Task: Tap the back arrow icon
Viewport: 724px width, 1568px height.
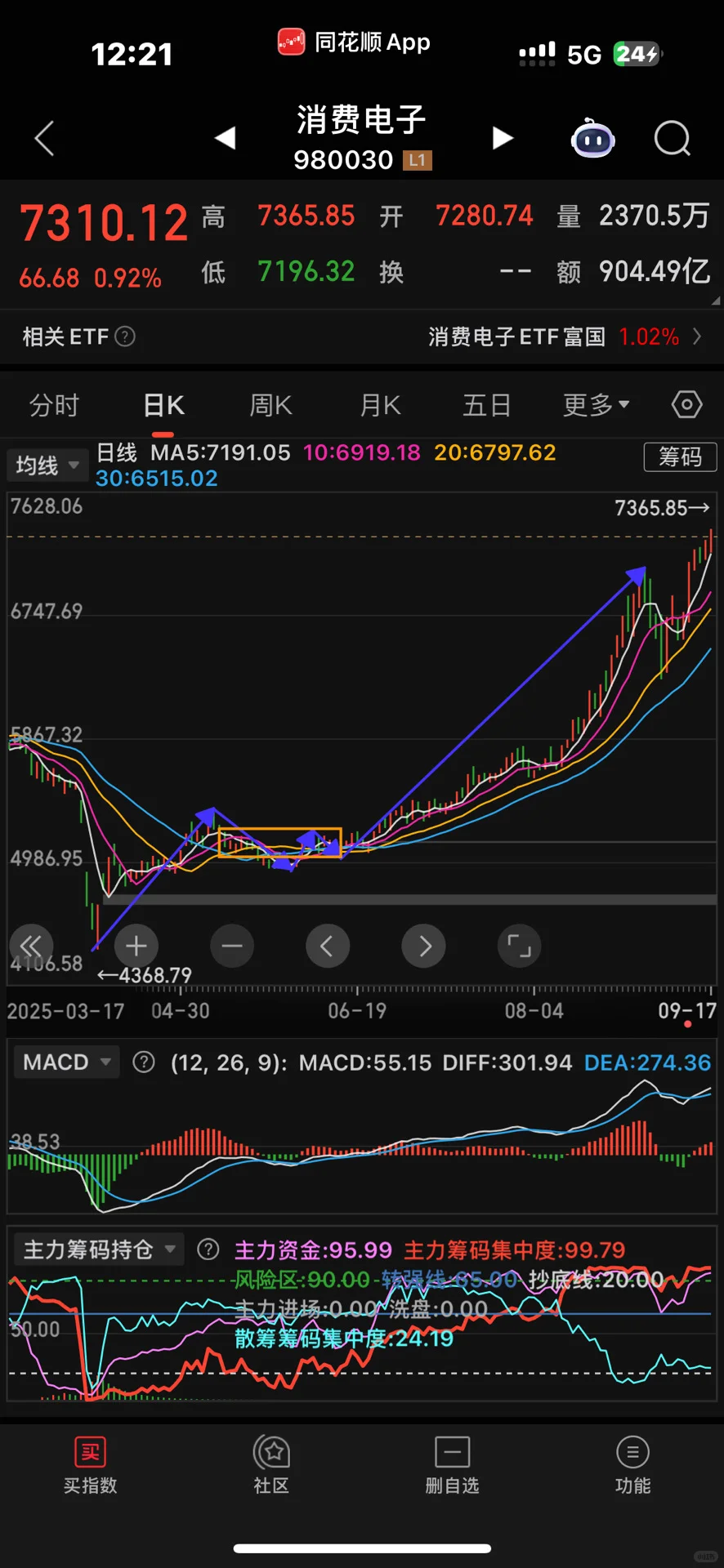Action: 45,138
